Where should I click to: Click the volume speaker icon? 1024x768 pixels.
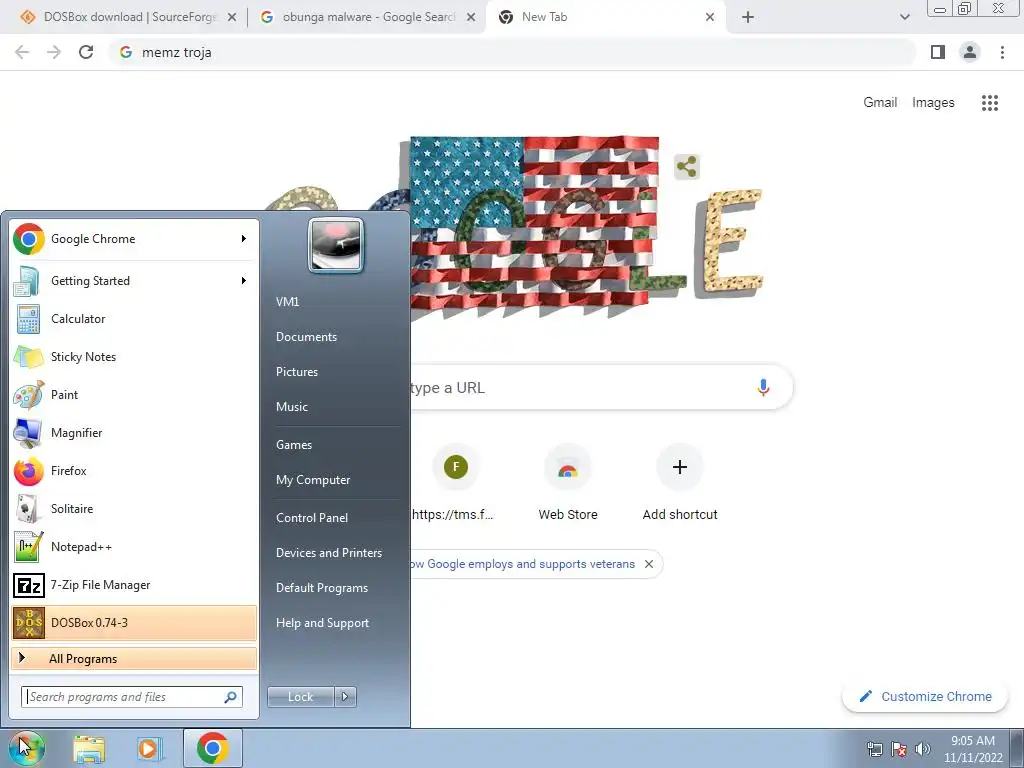[x=922, y=749]
